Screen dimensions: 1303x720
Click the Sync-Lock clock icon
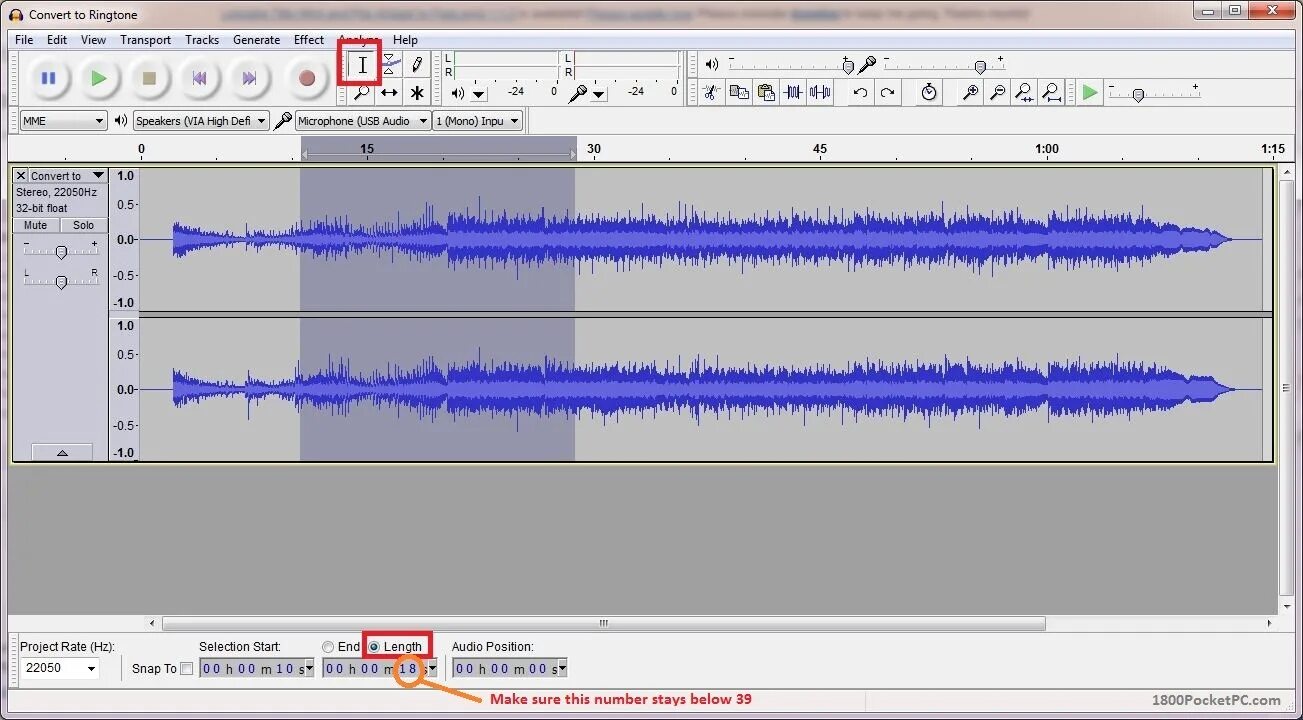pos(929,92)
